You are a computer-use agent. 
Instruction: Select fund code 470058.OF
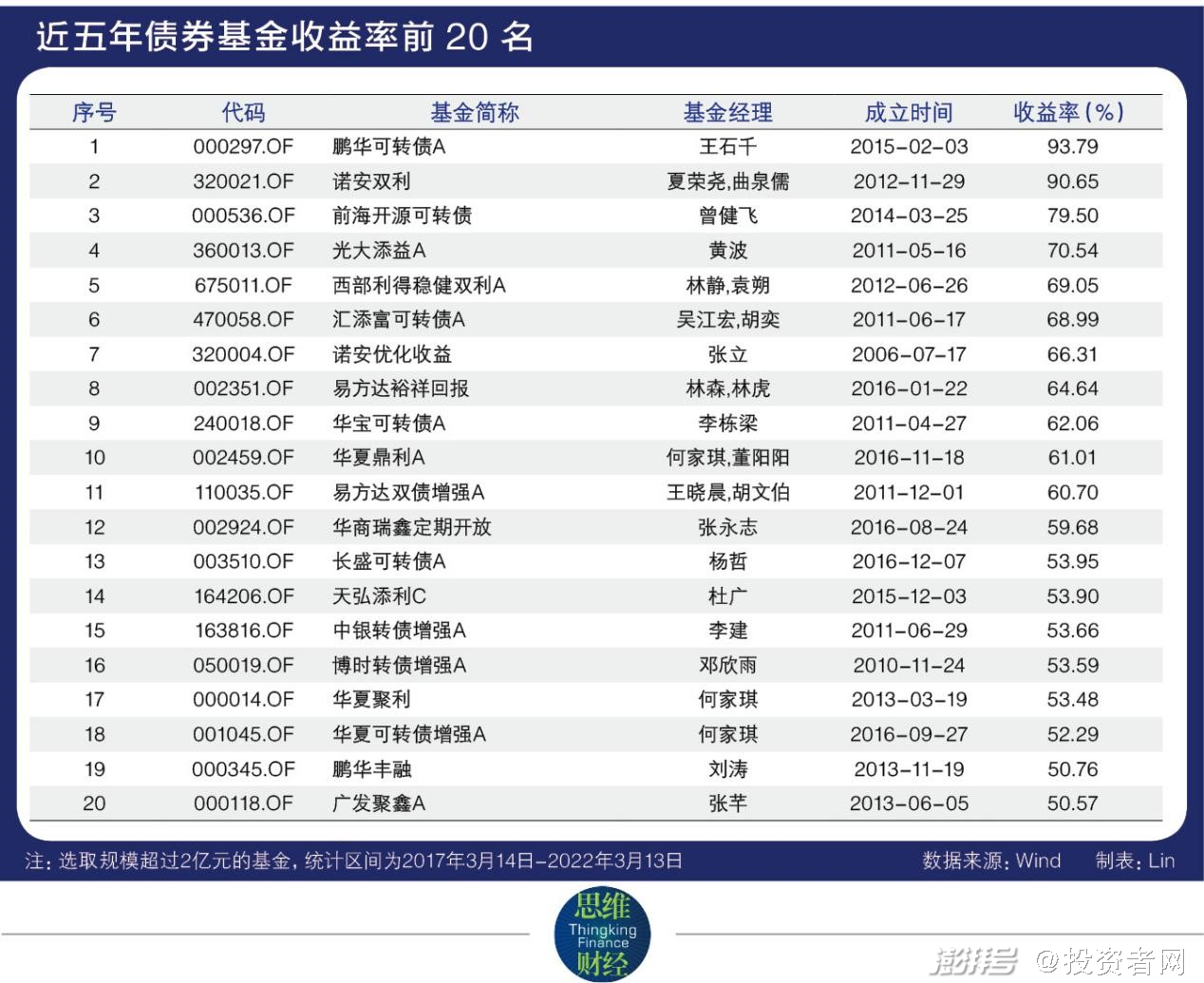243,319
